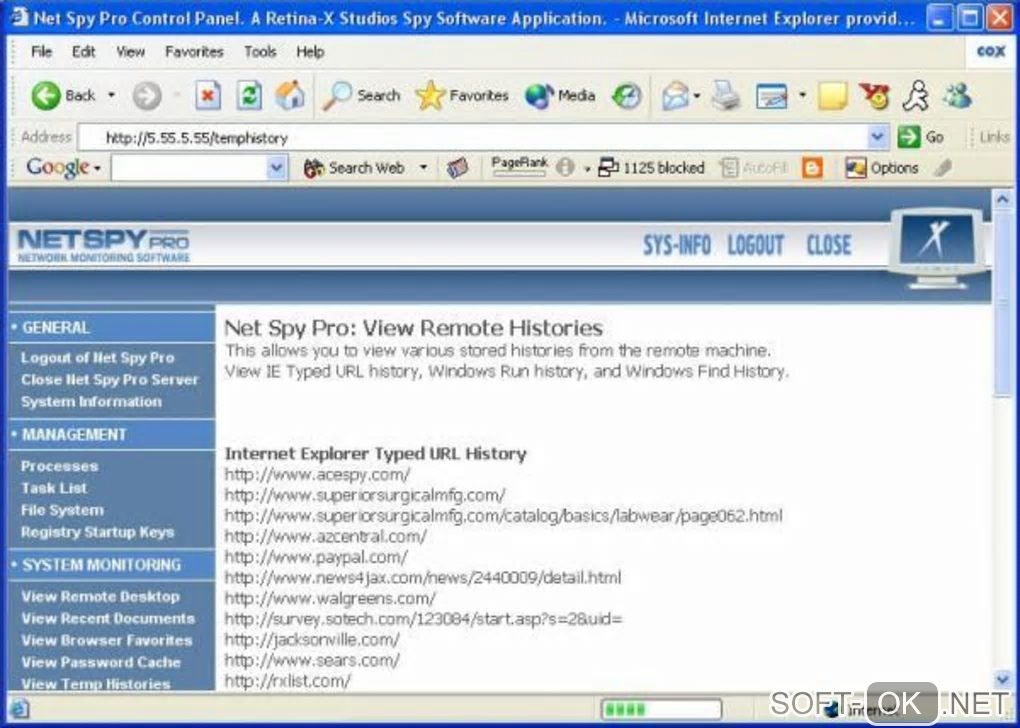
Task: Click the vertical scrollbar thumb
Action: 1002,303
